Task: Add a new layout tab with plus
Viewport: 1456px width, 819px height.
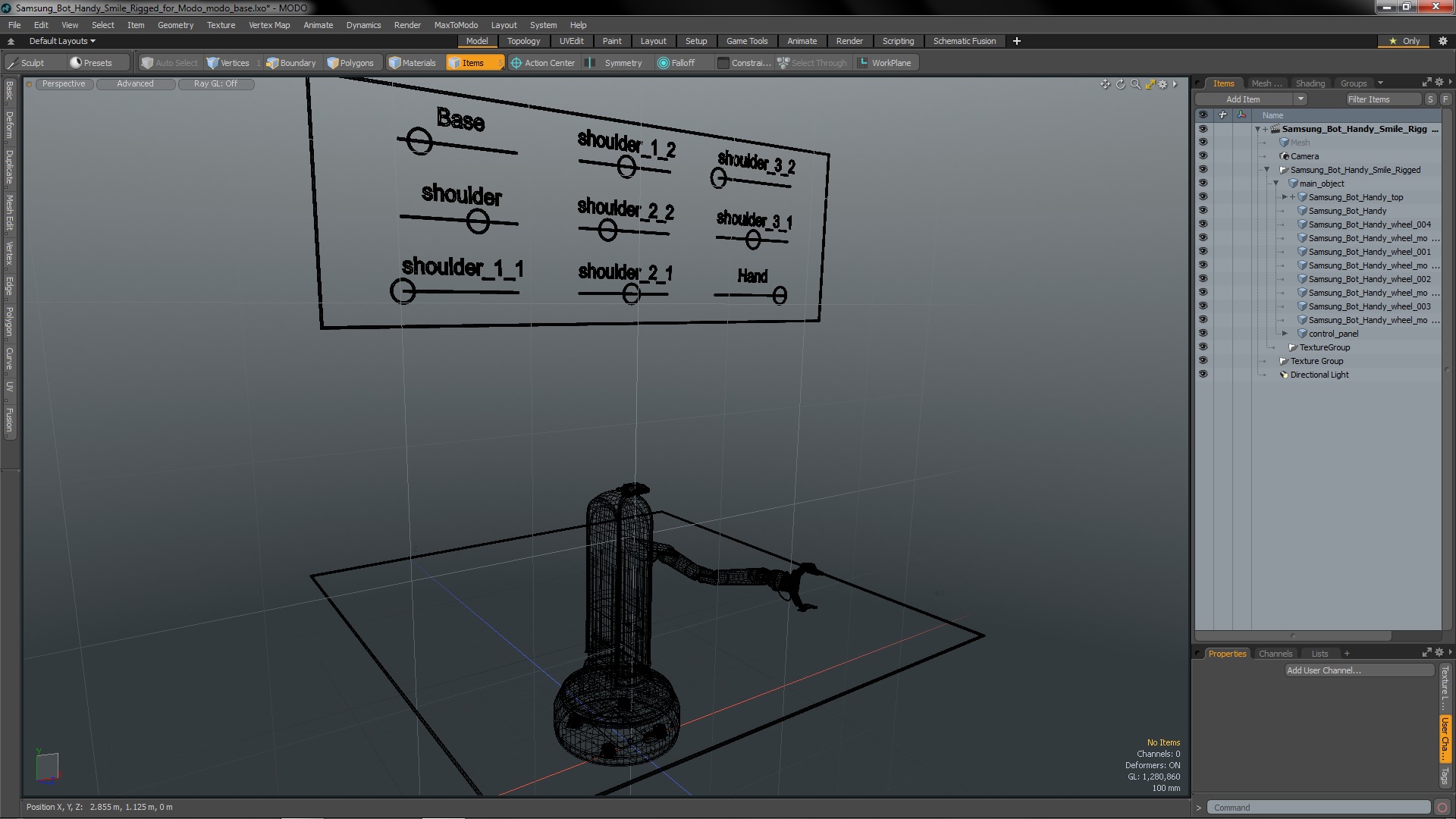Action: pos(1017,41)
